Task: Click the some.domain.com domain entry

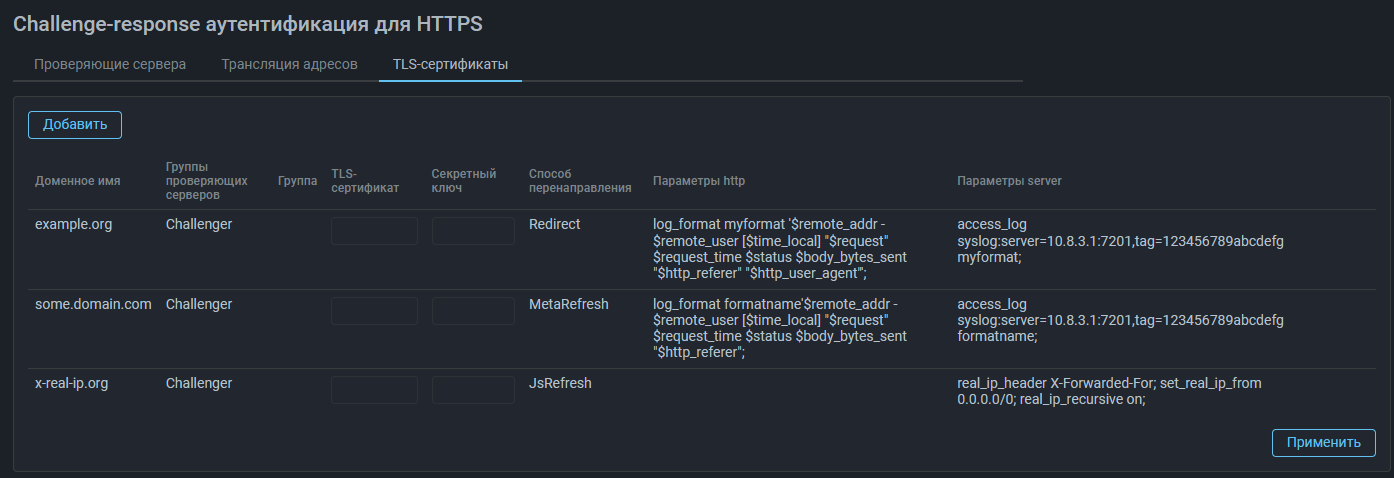Action: (93, 304)
